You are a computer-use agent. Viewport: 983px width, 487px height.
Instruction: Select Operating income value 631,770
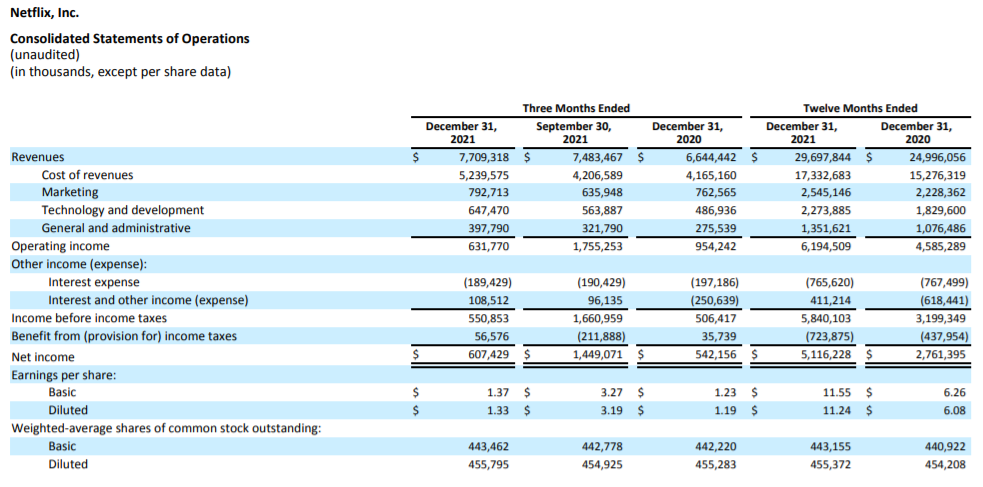click(489, 246)
